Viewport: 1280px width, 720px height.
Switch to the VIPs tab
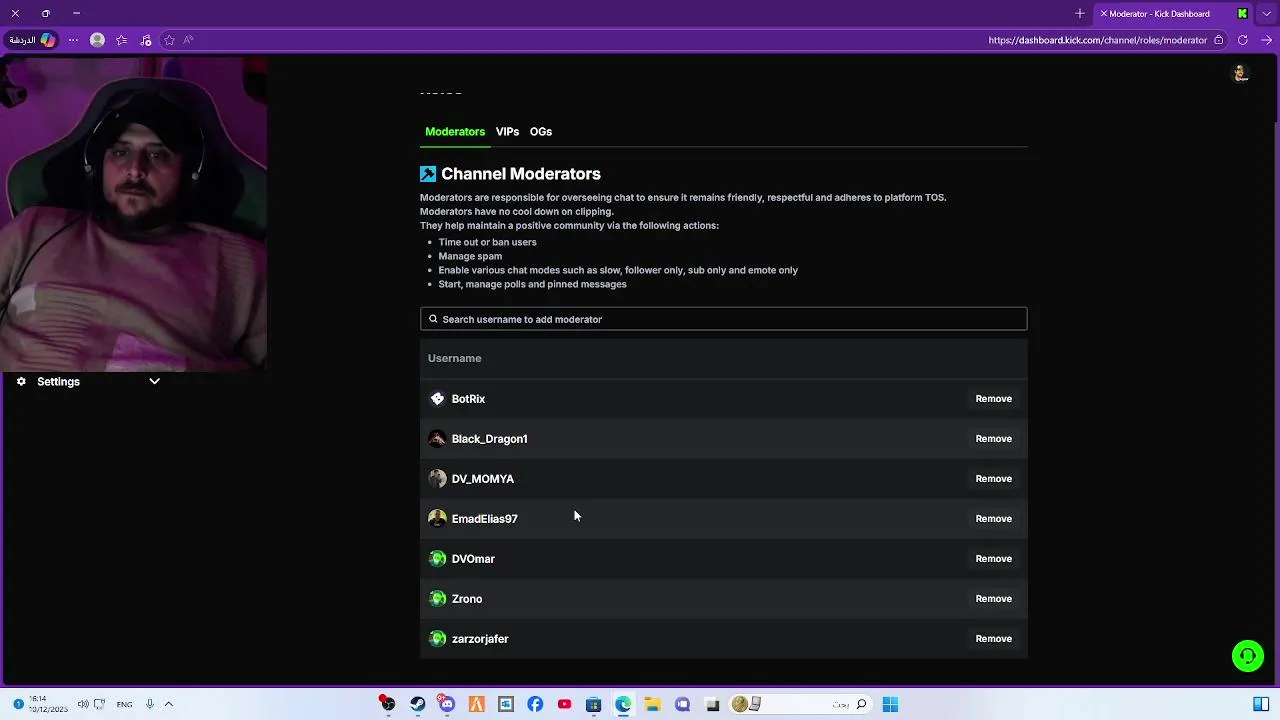(507, 132)
